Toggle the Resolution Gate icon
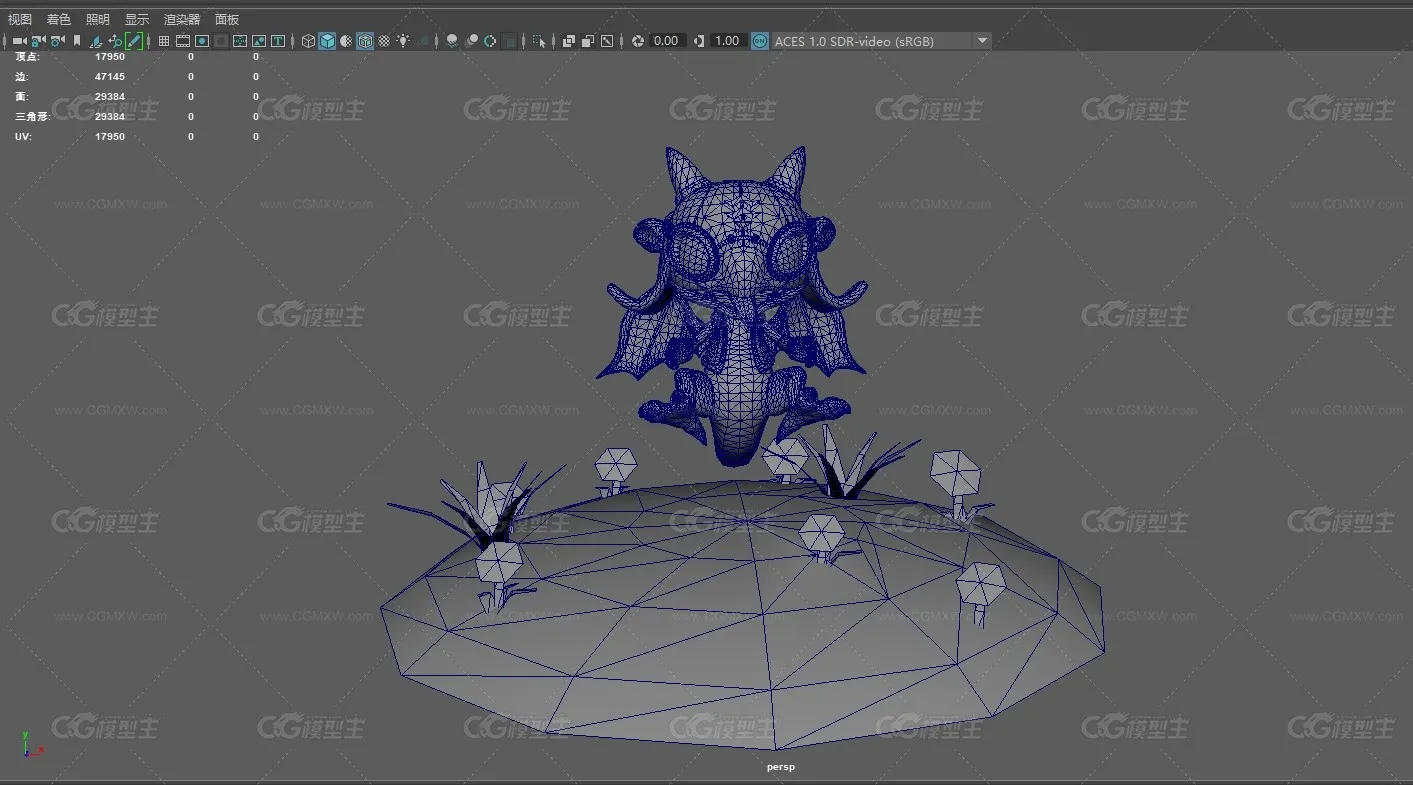This screenshot has width=1413, height=785. (202, 41)
